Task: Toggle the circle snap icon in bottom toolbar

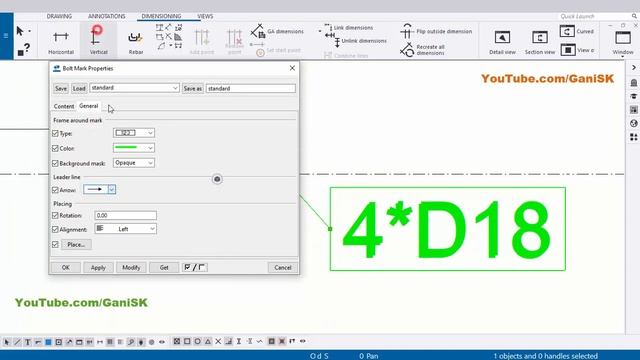Action: point(197,341)
